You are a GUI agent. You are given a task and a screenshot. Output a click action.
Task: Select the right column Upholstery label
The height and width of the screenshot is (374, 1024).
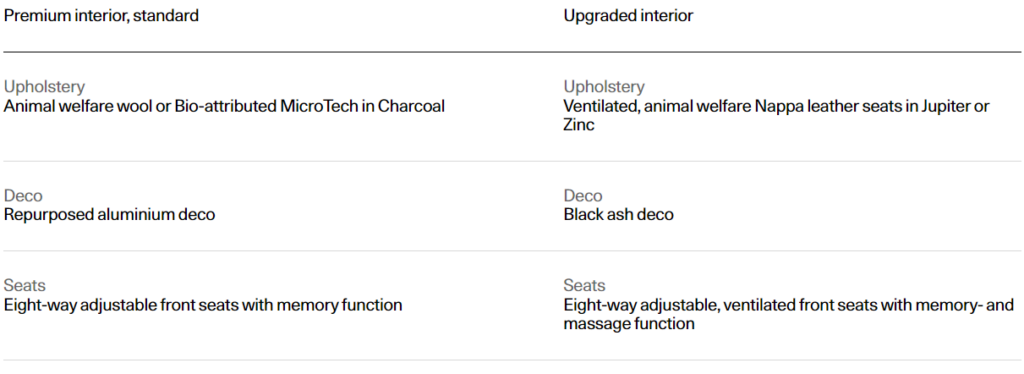pyautogui.click(x=604, y=87)
